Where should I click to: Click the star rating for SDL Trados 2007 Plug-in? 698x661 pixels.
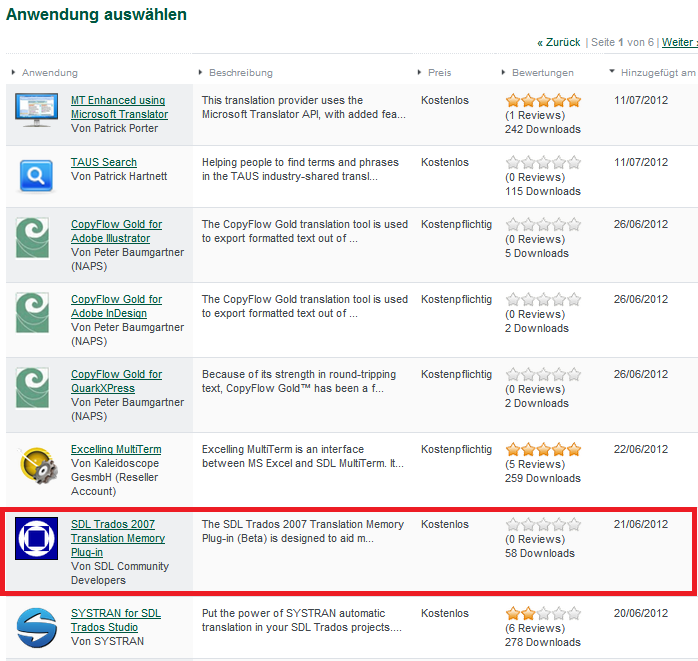point(543,524)
